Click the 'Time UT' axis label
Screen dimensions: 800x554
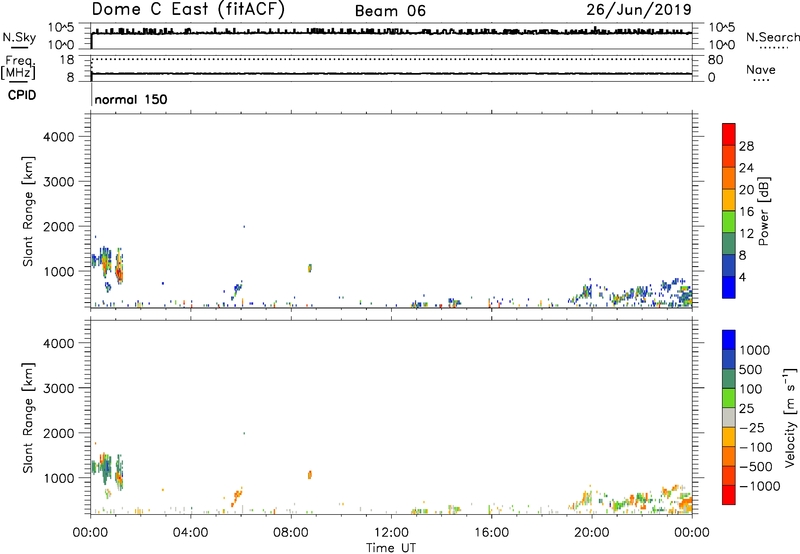tap(391, 548)
